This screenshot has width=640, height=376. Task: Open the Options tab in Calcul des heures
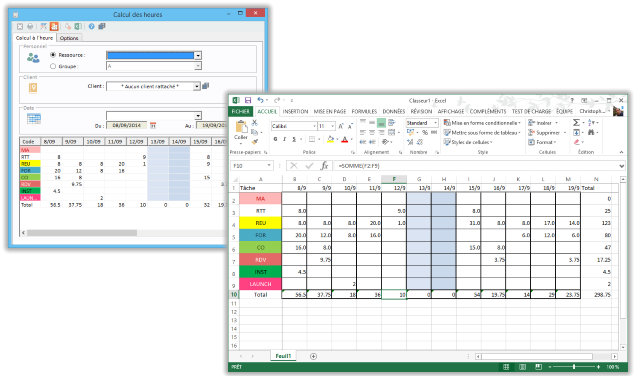pyautogui.click(x=69, y=38)
